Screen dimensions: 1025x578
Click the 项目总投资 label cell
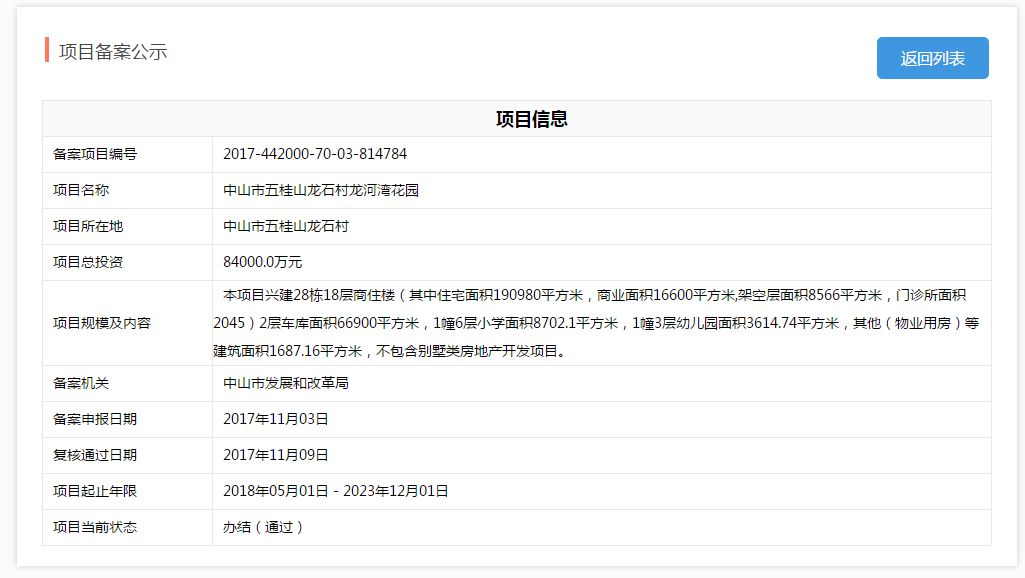tap(127, 262)
